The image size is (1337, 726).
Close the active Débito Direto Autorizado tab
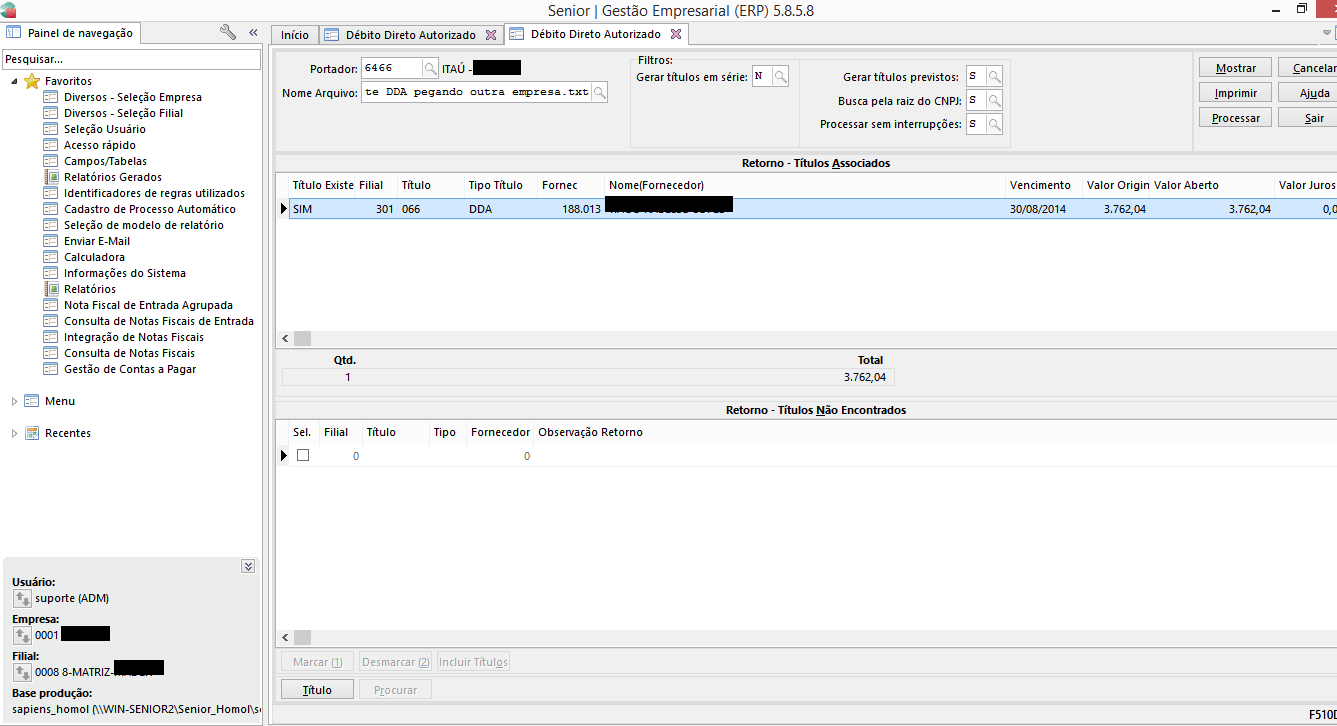click(x=675, y=34)
